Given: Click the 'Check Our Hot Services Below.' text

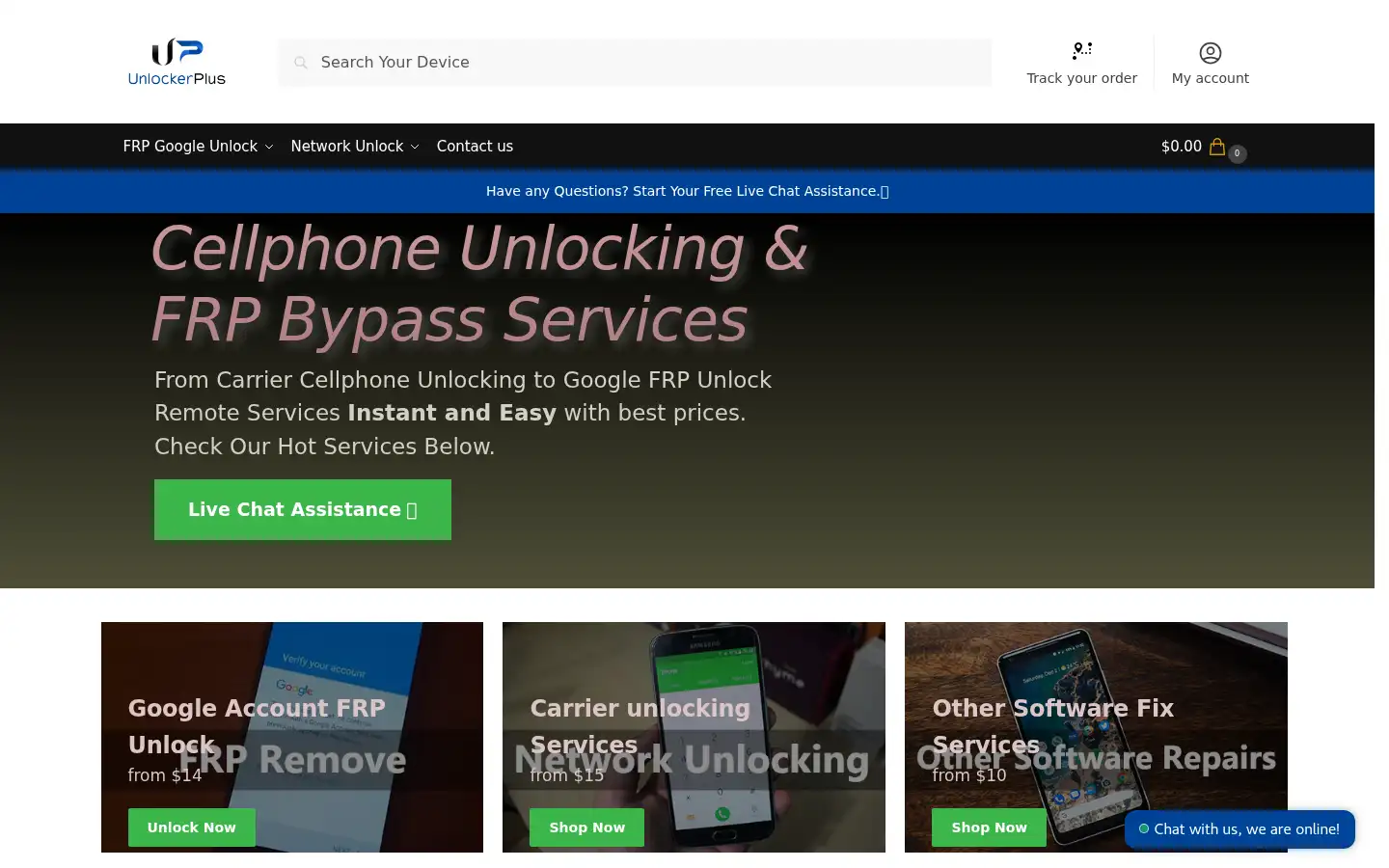Looking at the screenshot, I should (x=324, y=447).
